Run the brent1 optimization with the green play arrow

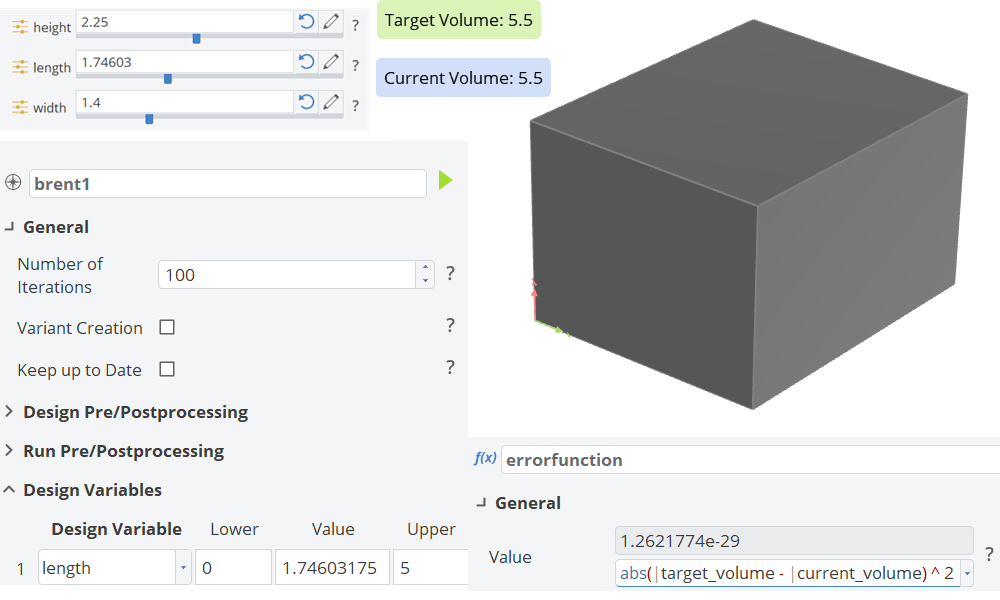pos(445,182)
